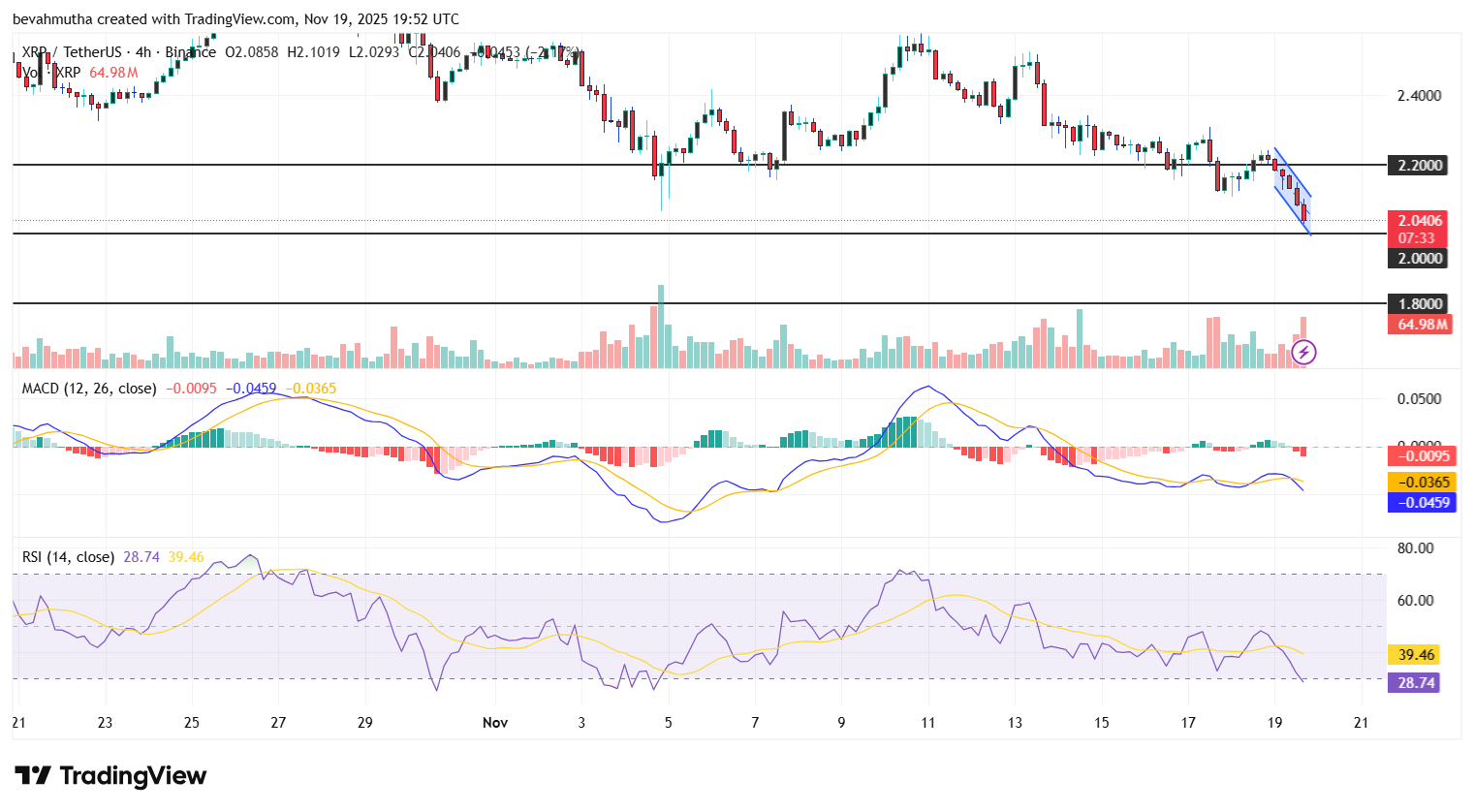Click the 2.4000 label on the price scale

coord(1419,96)
